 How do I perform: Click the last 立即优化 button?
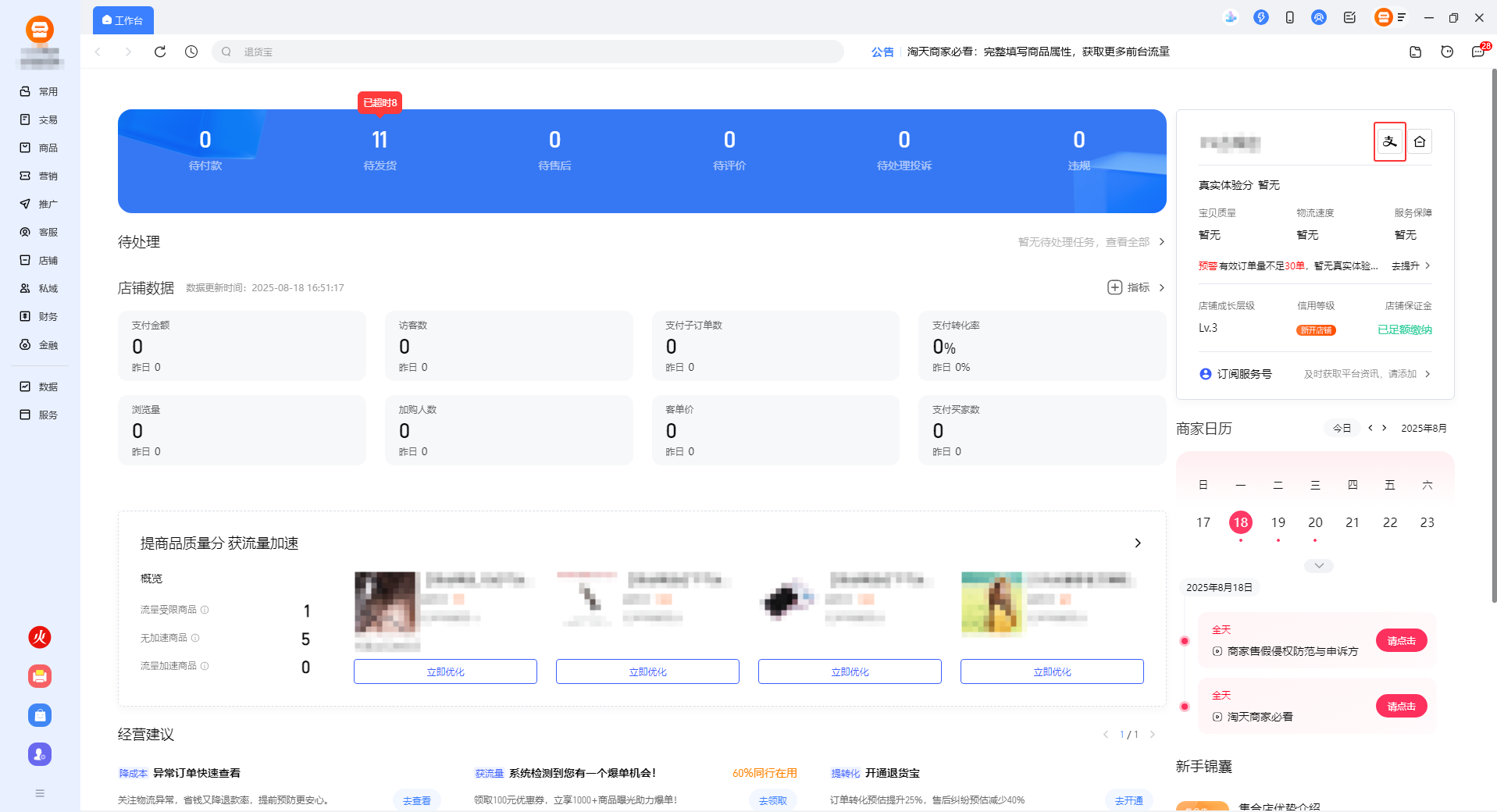click(1052, 671)
